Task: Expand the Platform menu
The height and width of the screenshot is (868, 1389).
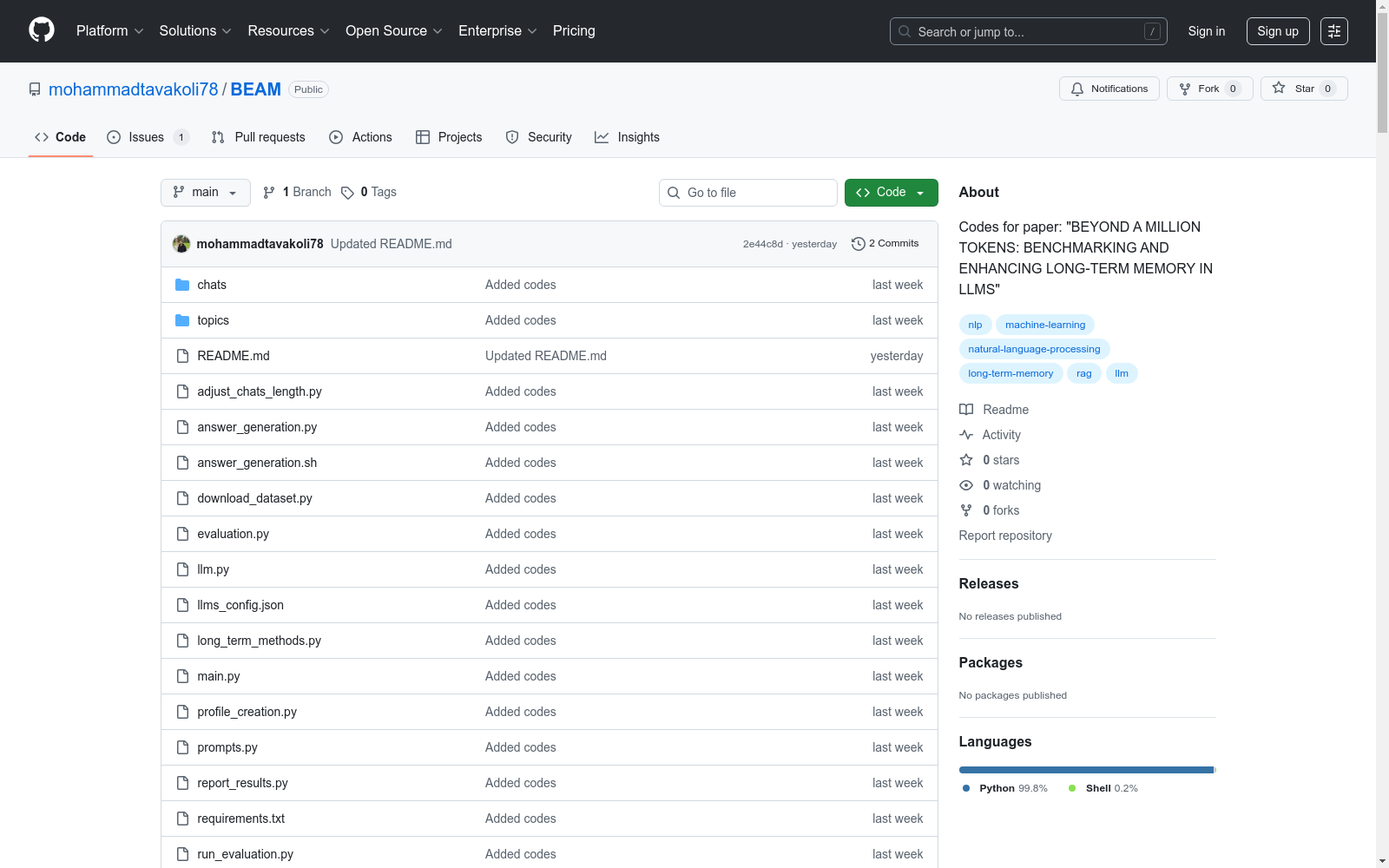Action: (109, 30)
